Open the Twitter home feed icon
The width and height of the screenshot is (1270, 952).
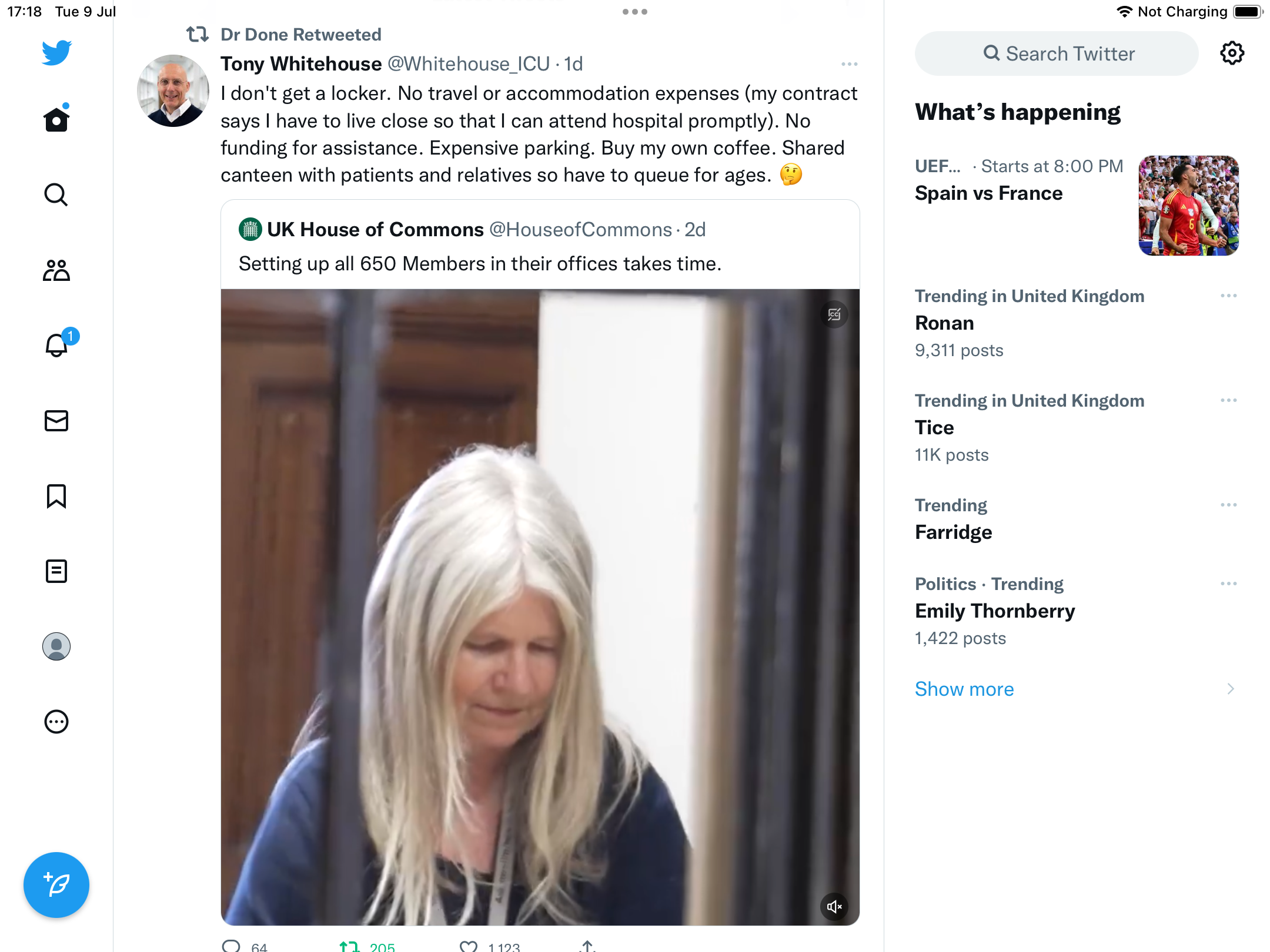coord(56,120)
